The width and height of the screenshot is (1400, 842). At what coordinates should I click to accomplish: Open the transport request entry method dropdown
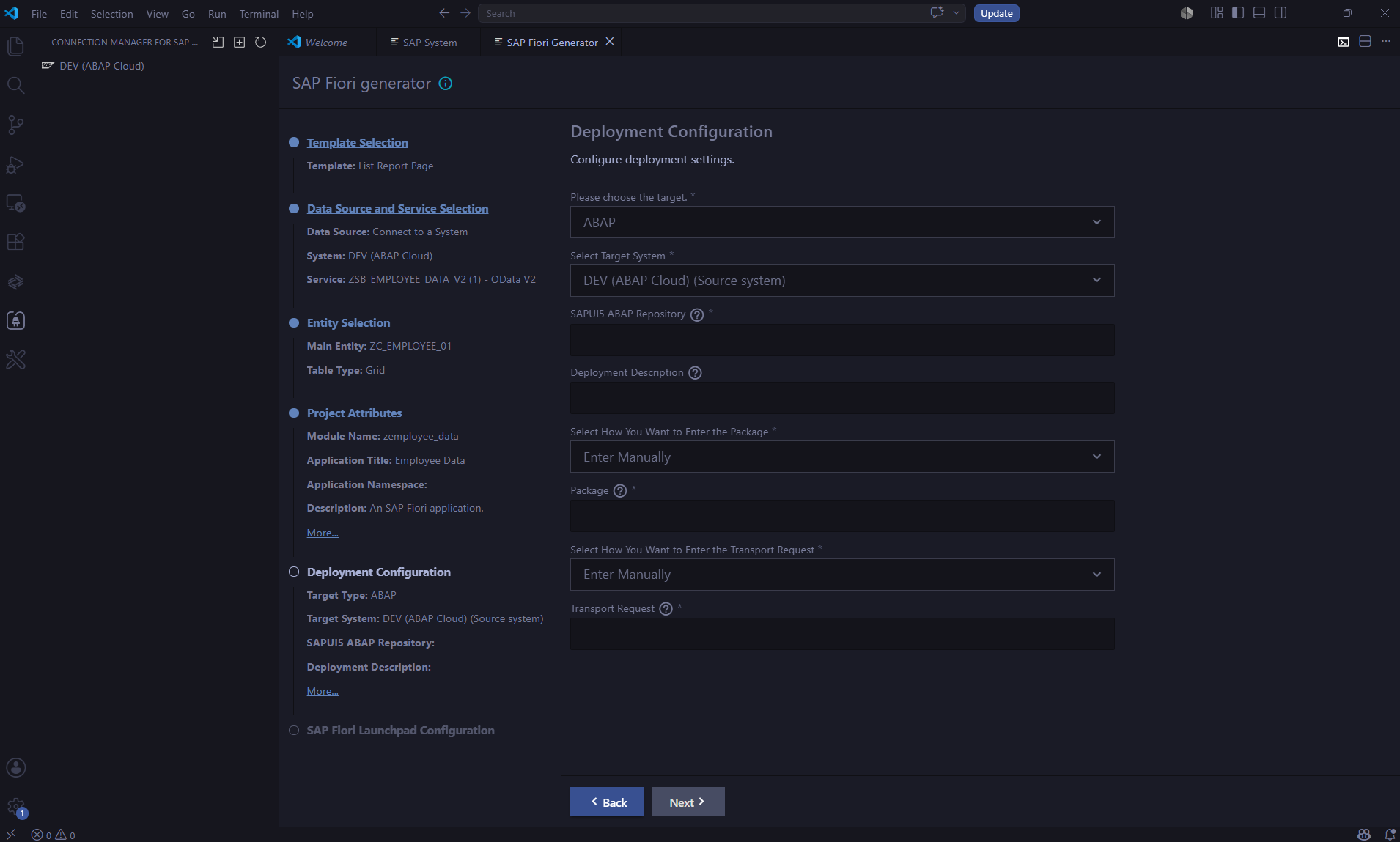(842, 575)
